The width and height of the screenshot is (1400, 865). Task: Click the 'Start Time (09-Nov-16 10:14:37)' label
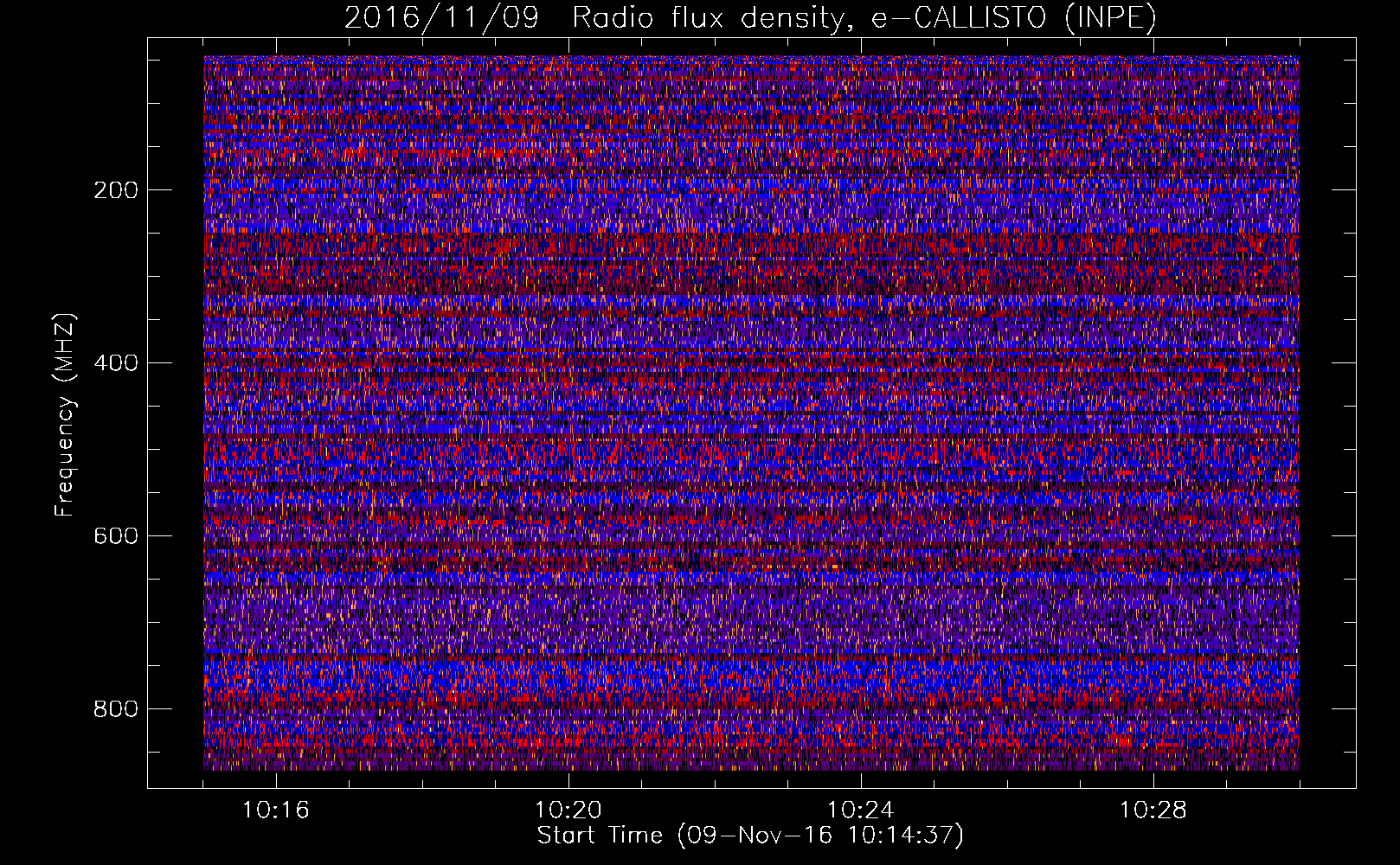pos(750,836)
